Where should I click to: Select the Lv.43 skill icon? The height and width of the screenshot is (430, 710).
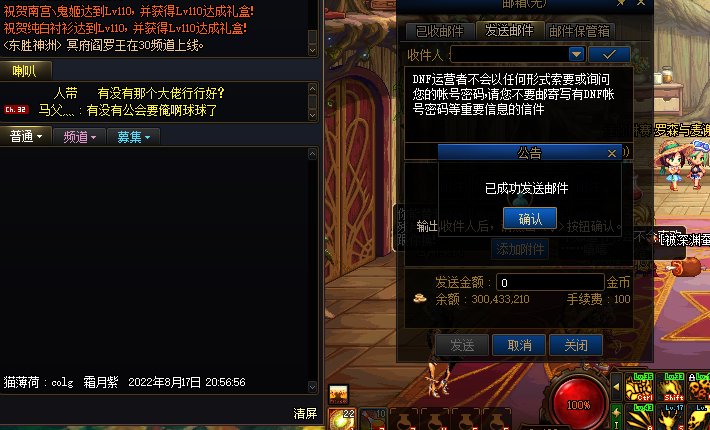click(x=639, y=416)
